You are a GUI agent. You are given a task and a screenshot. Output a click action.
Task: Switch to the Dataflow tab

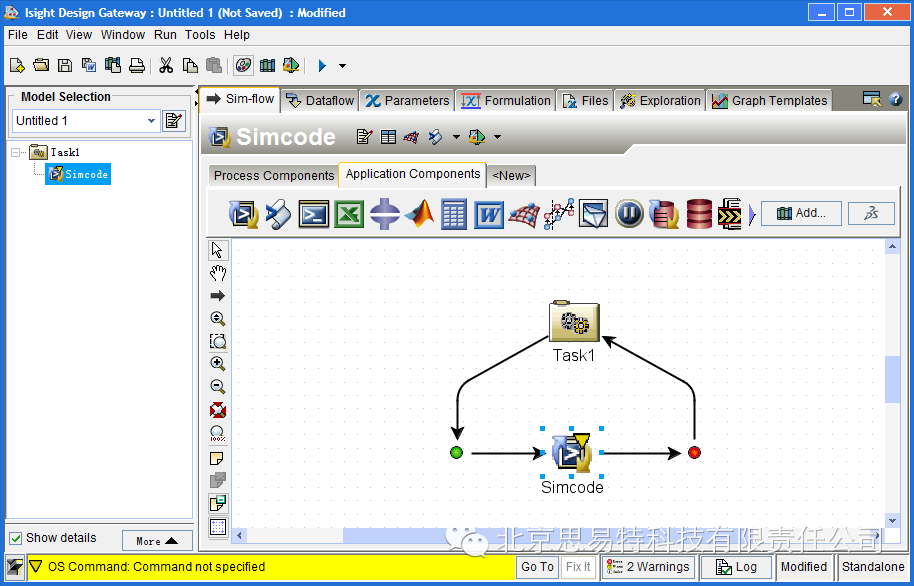pyautogui.click(x=320, y=101)
